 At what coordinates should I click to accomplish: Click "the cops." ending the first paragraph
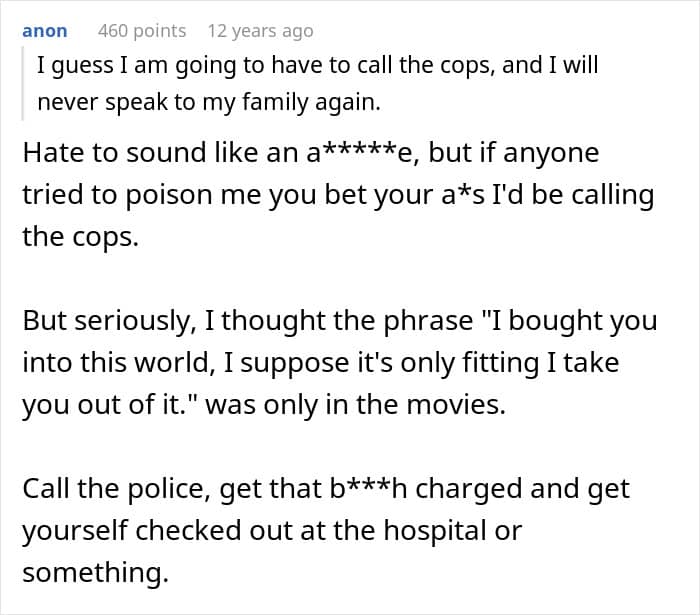click(x=80, y=237)
